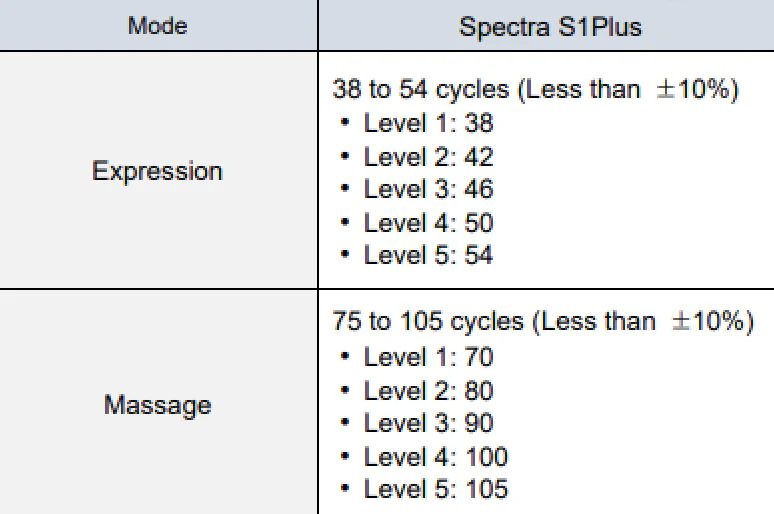The image size is (774, 514).
Task: Pick the "Level 5: 105" line
Action: point(435,489)
